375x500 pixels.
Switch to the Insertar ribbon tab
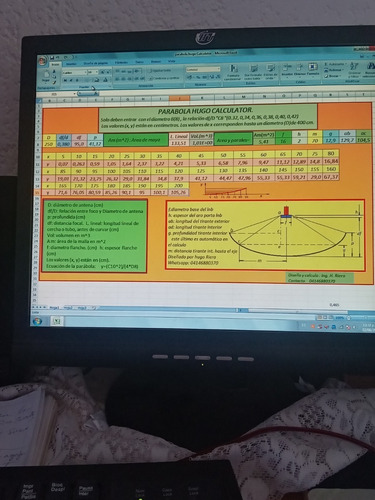pos(71,64)
